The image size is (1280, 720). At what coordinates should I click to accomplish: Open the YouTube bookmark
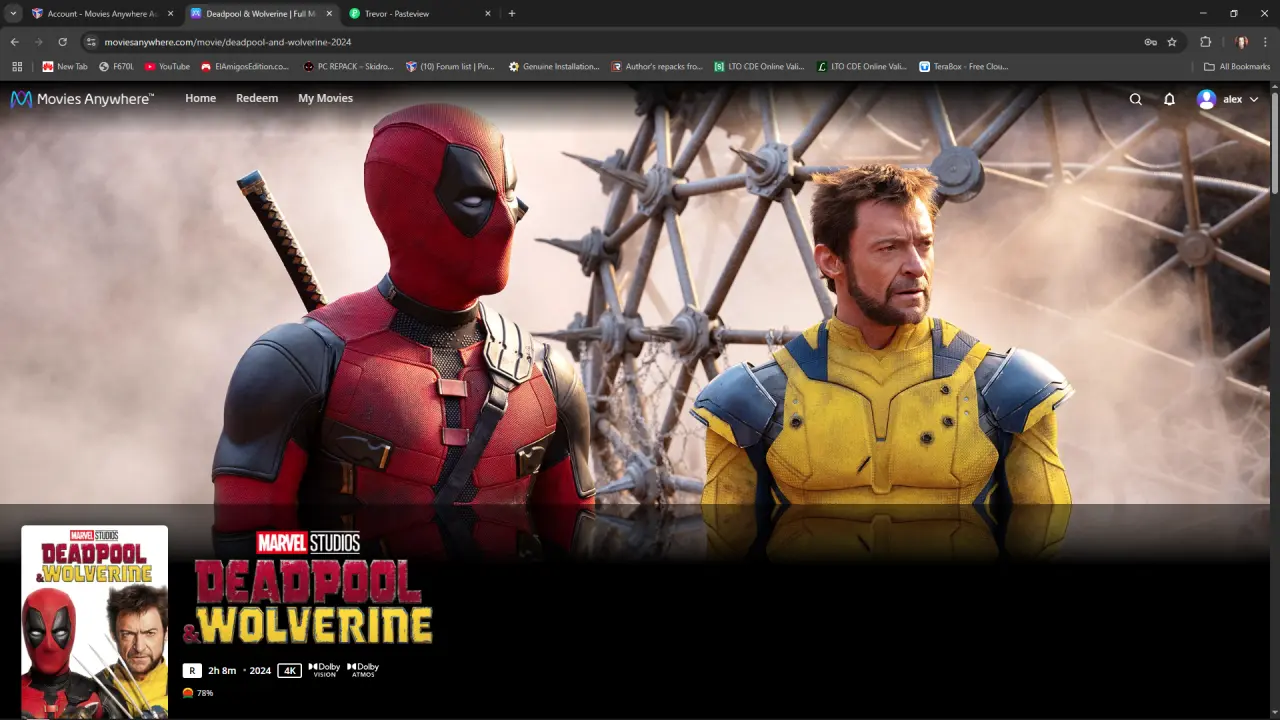(x=167, y=67)
